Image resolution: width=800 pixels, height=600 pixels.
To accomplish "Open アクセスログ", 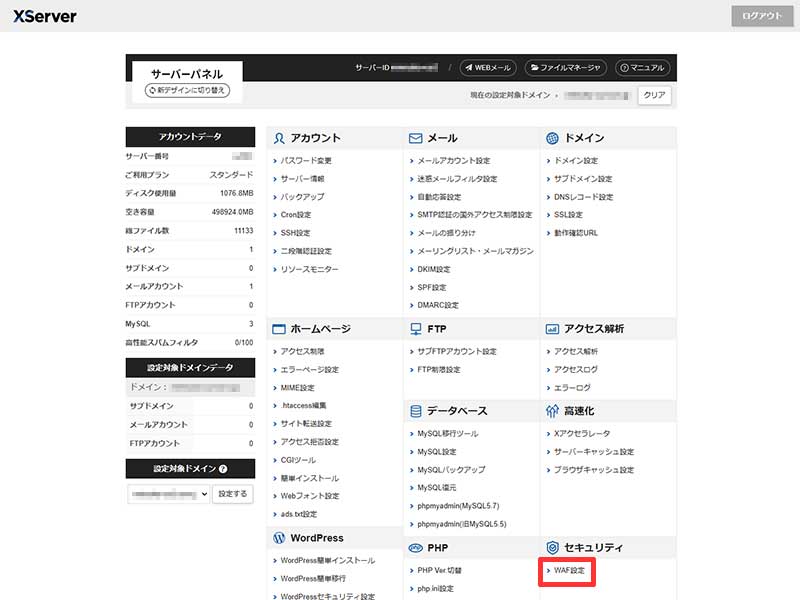I will [576, 369].
